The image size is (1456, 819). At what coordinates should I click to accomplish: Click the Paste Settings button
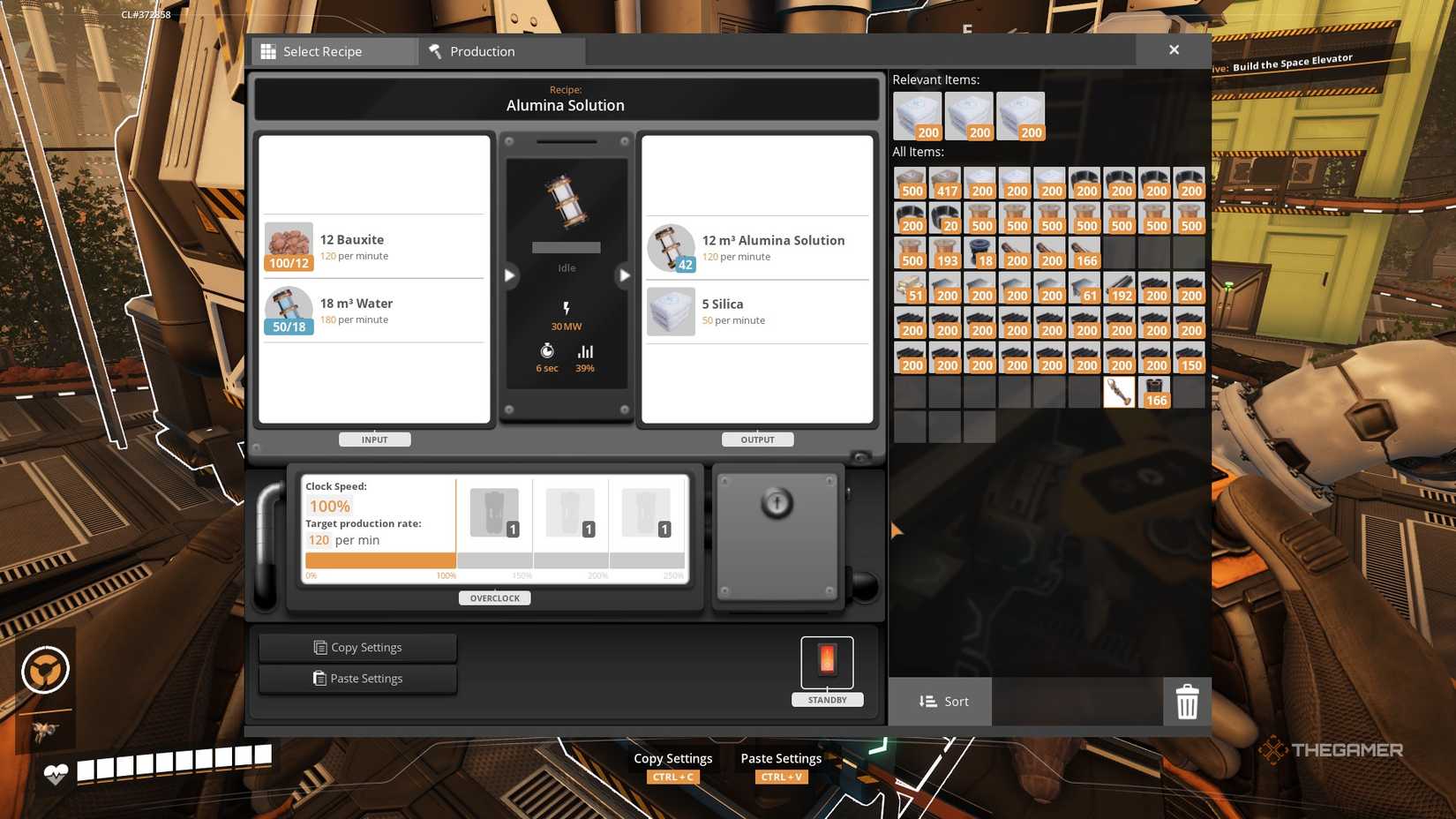tap(357, 679)
